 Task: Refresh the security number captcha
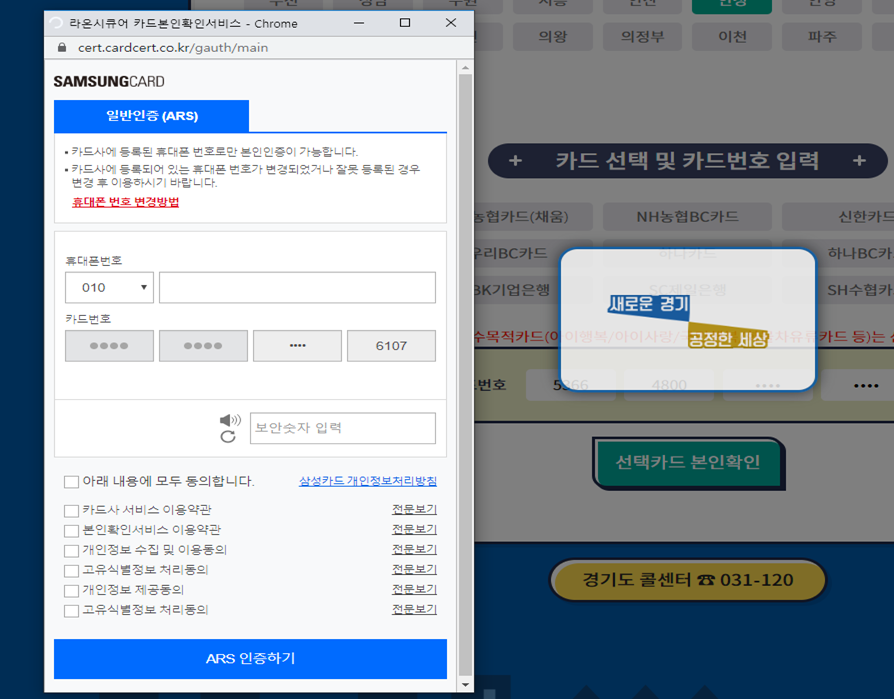(228, 437)
